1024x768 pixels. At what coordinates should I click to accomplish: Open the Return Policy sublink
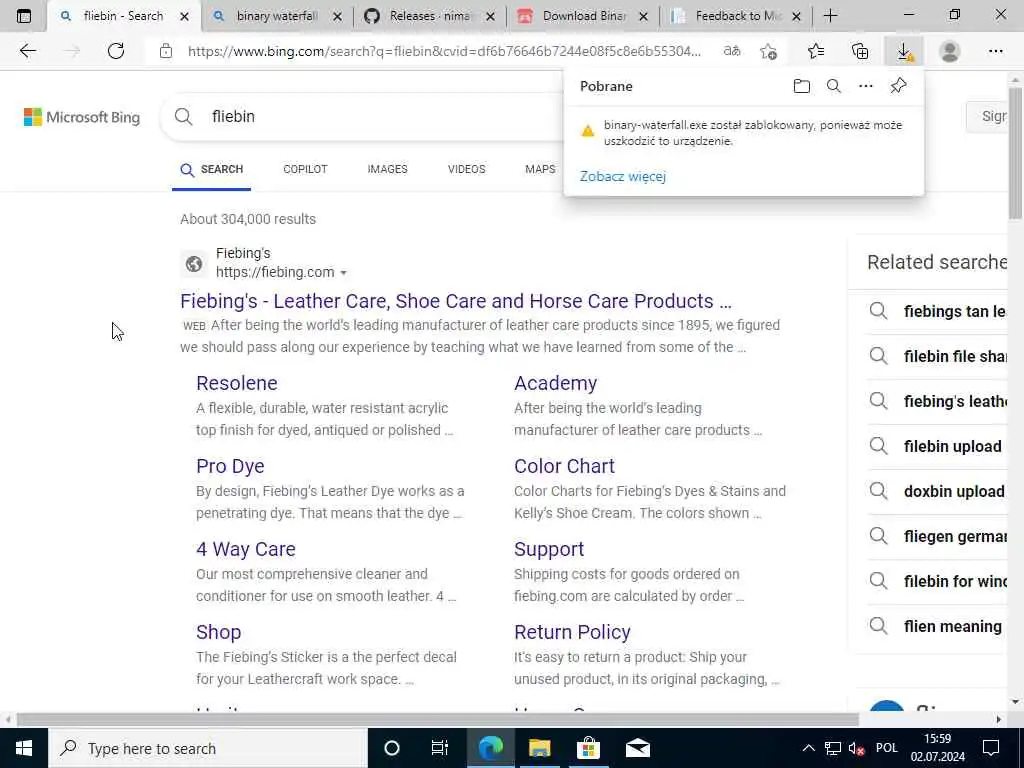572,632
